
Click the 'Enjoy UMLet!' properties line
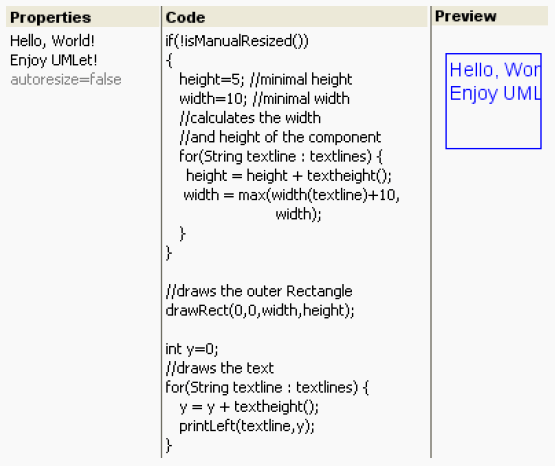pyautogui.click(x=53, y=60)
